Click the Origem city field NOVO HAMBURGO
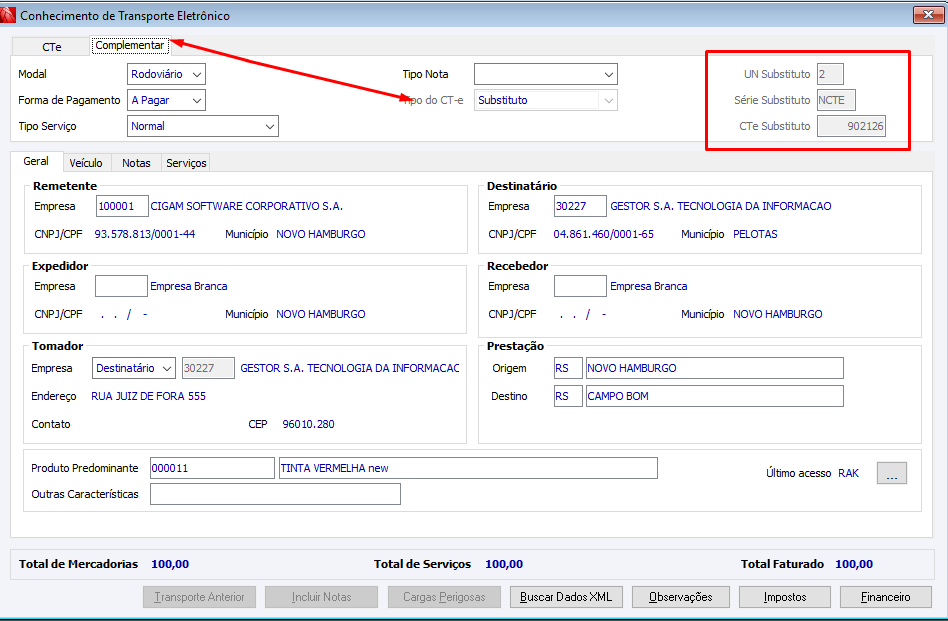 tap(715, 368)
